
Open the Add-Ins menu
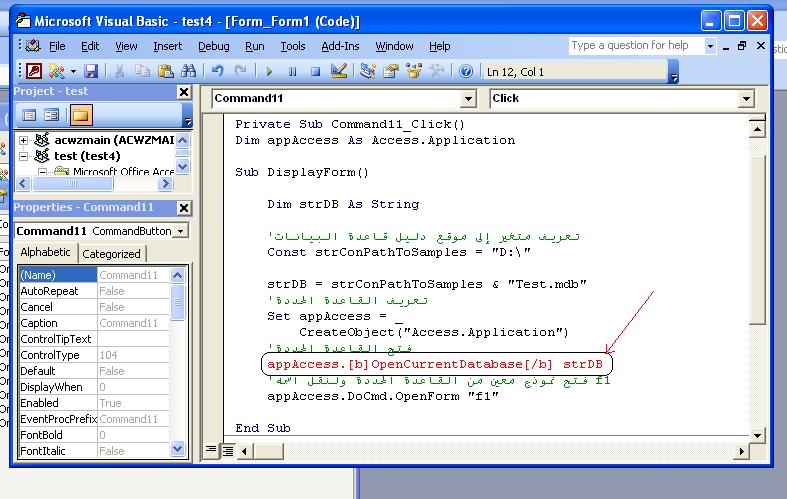pyautogui.click(x=340, y=46)
